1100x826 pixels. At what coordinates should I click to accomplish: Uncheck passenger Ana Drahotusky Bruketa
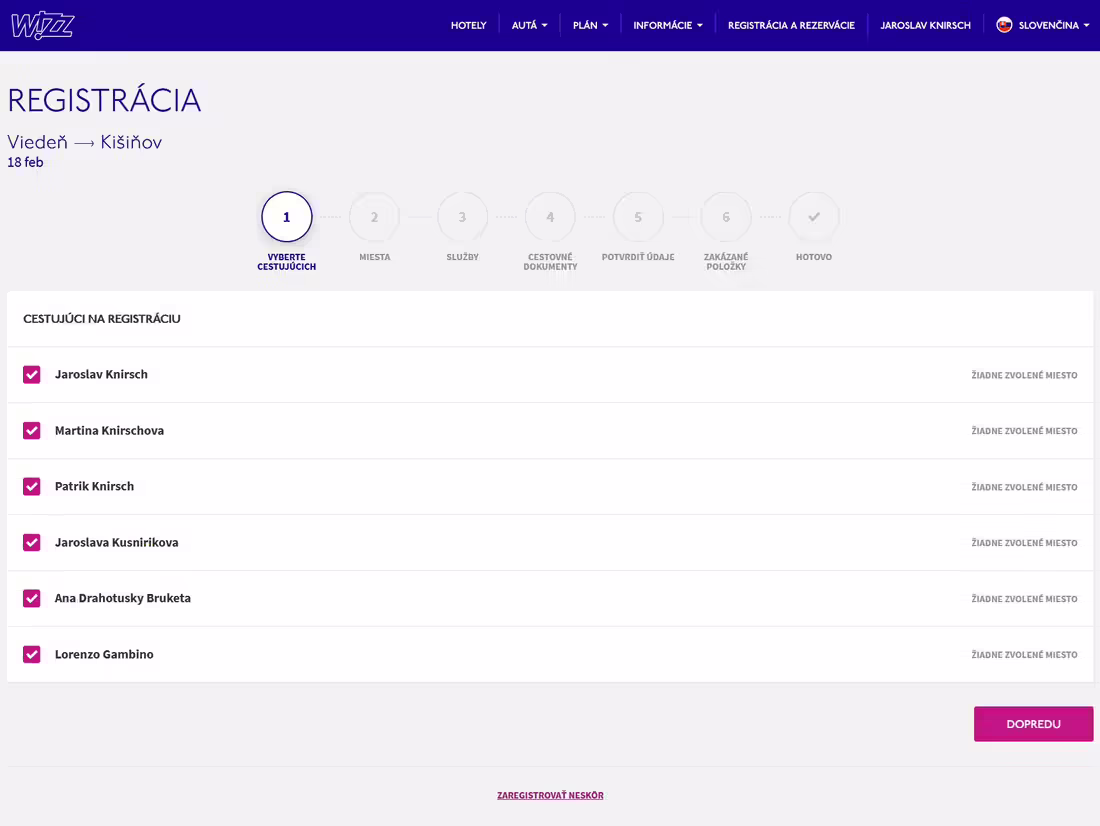point(32,598)
